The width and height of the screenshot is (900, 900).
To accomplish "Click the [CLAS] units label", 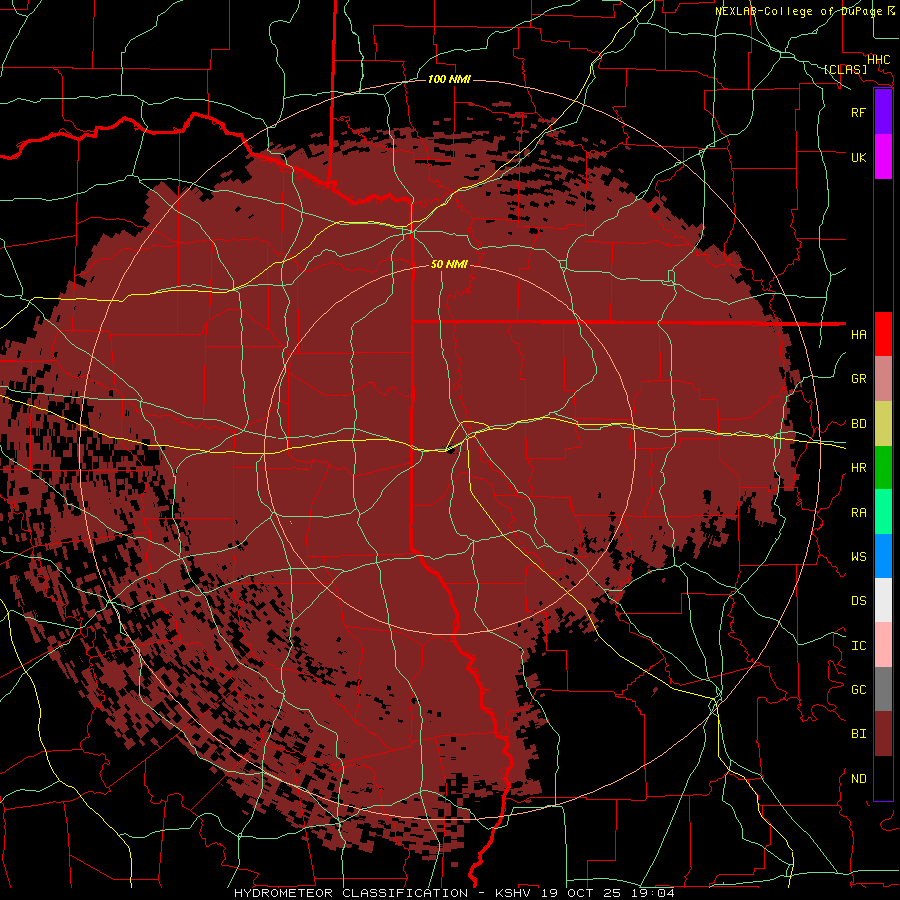I will pyautogui.click(x=844, y=69).
